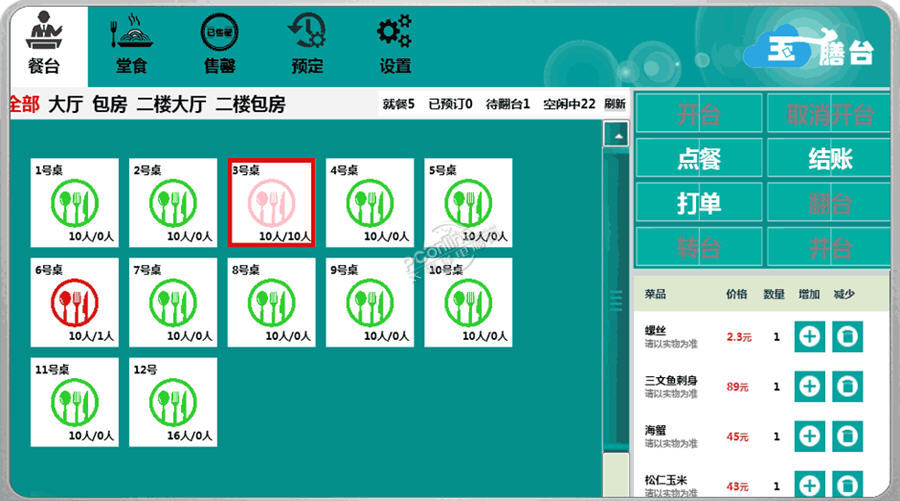
Task: Open the 设置 settings tab
Action: [x=395, y=45]
